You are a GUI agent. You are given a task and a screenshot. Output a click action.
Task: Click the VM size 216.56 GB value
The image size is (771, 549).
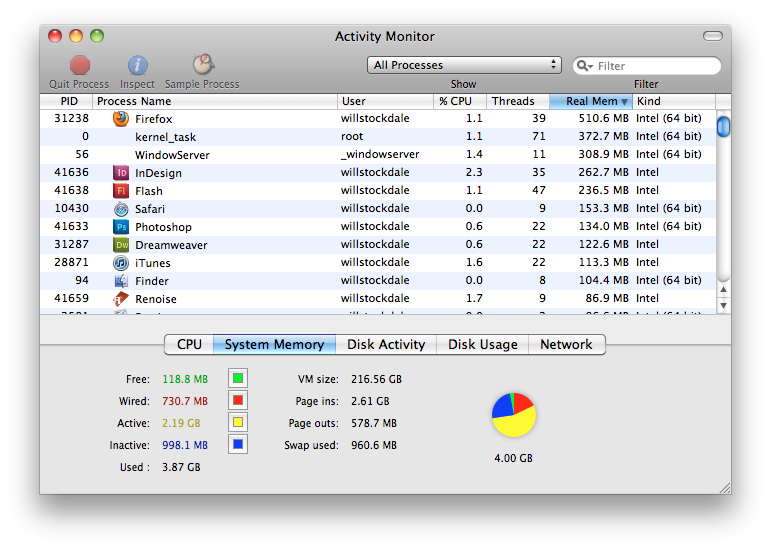(376, 379)
